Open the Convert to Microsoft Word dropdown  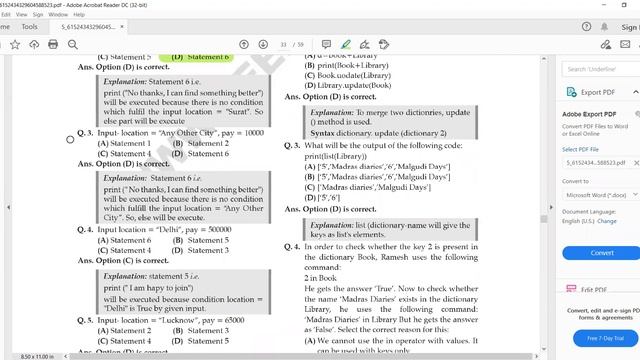pyautogui.click(x=601, y=195)
